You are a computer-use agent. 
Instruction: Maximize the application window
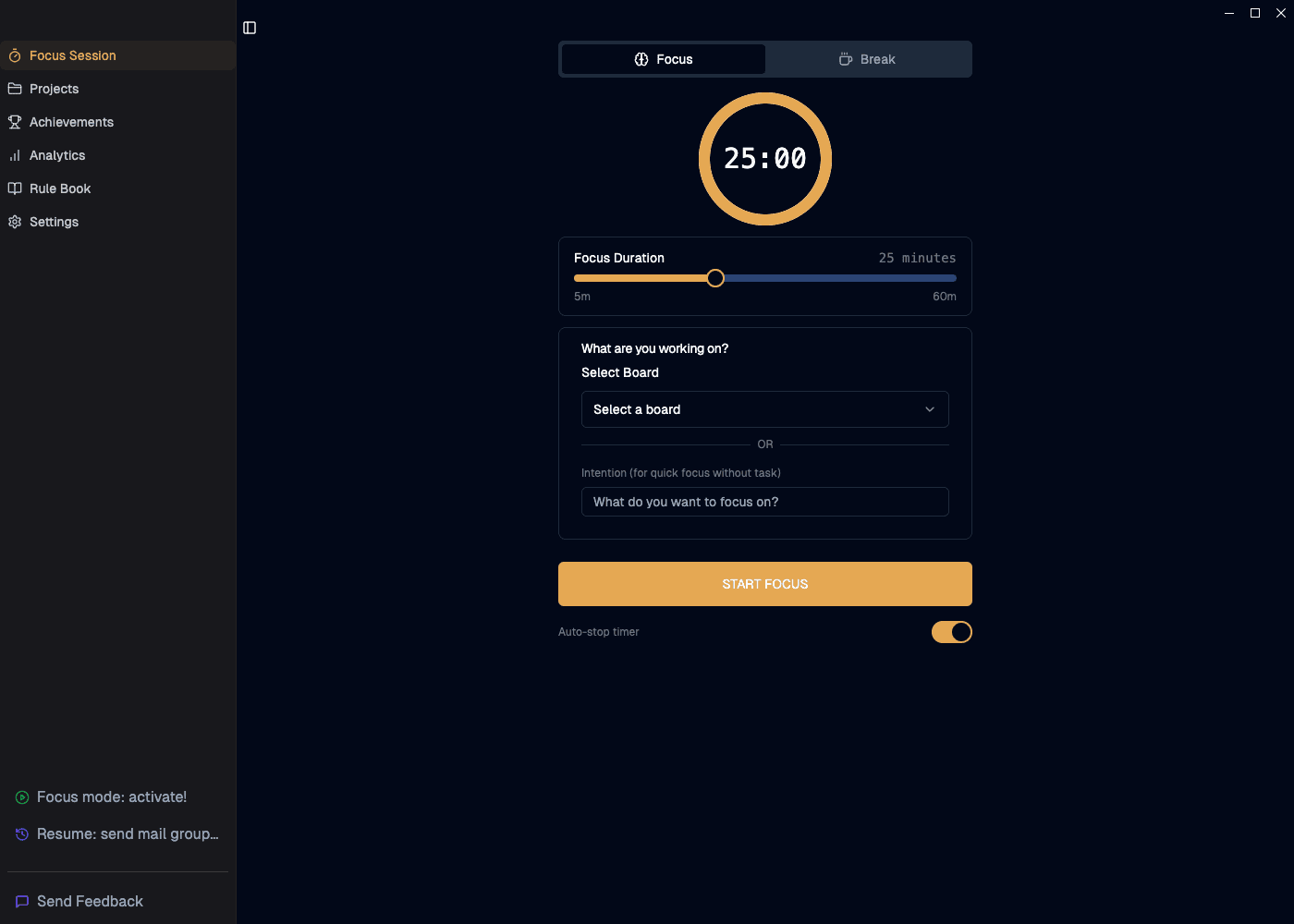[1255, 13]
